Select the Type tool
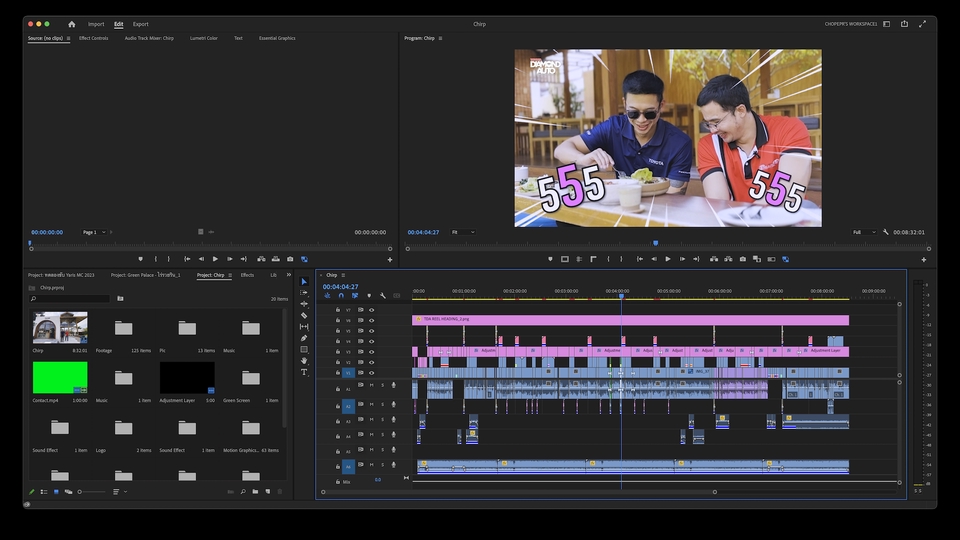Screen dimensions: 960x540 pos(304,372)
